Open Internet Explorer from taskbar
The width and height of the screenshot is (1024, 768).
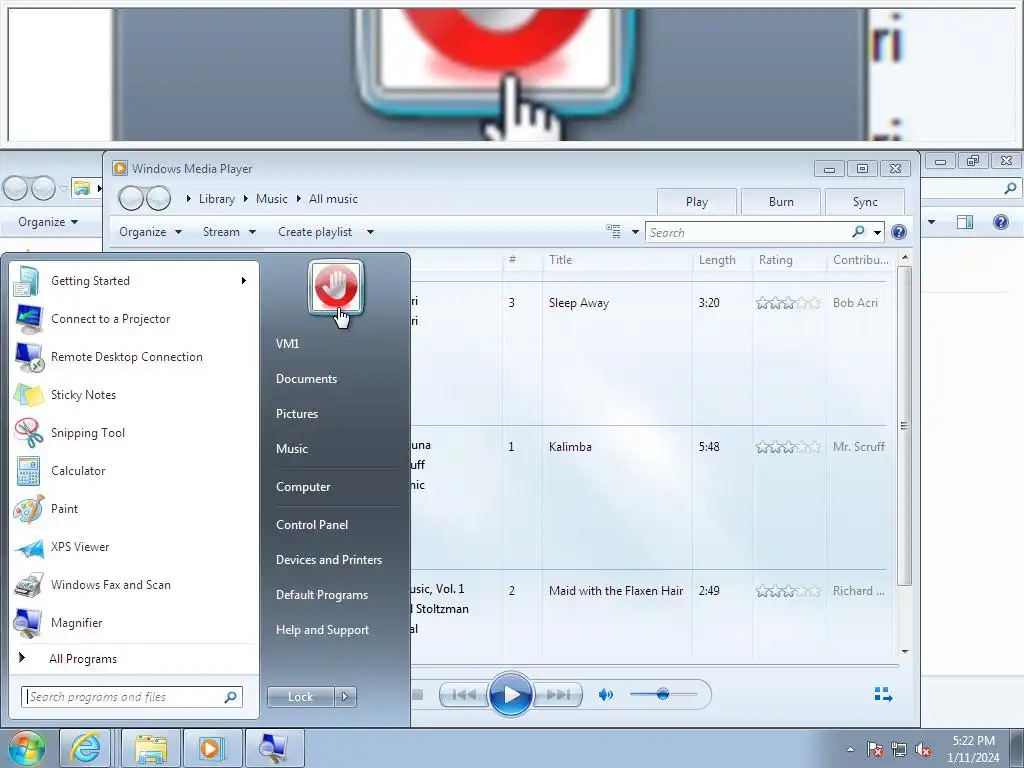click(x=86, y=748)
